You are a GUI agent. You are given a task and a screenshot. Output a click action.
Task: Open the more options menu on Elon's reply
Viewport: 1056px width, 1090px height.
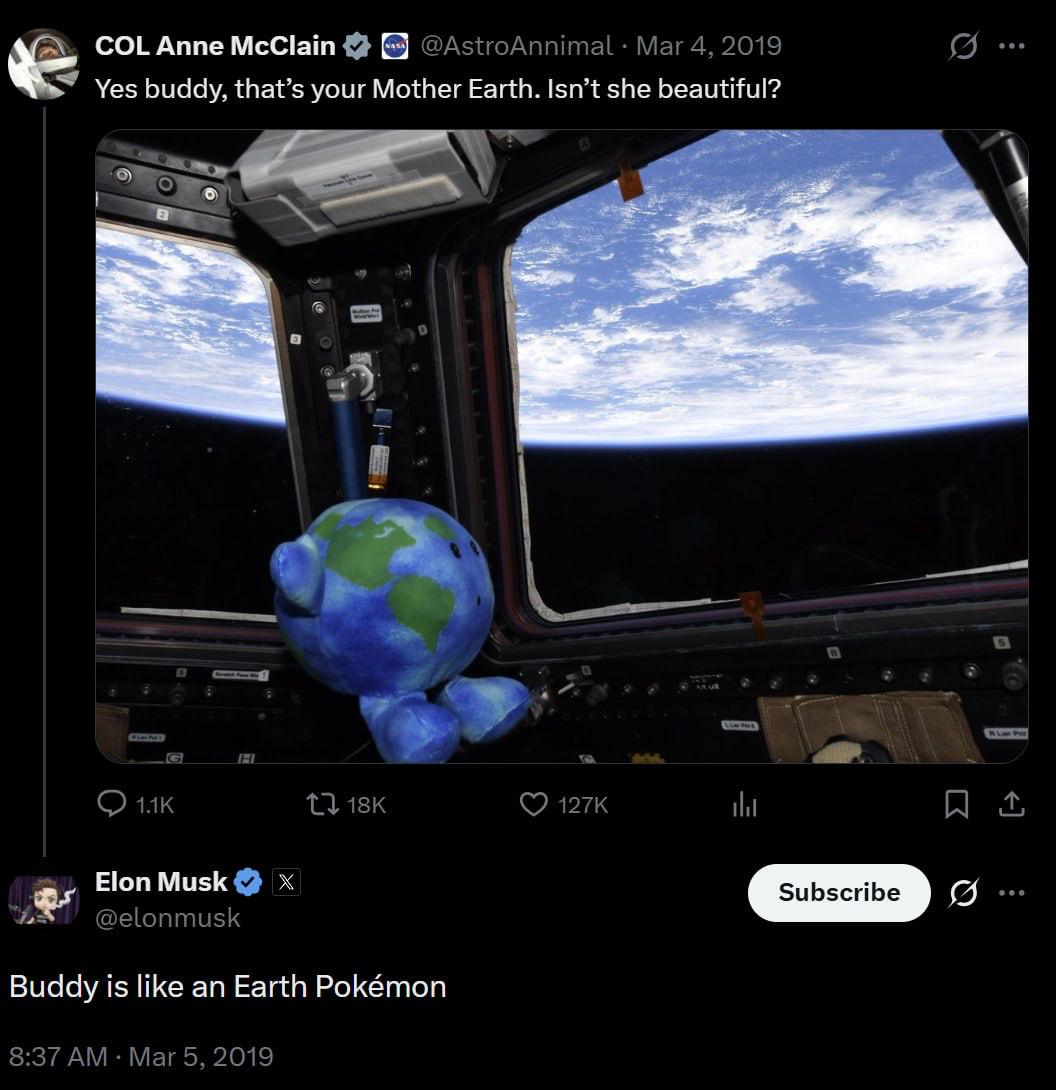pos(1014,893)
